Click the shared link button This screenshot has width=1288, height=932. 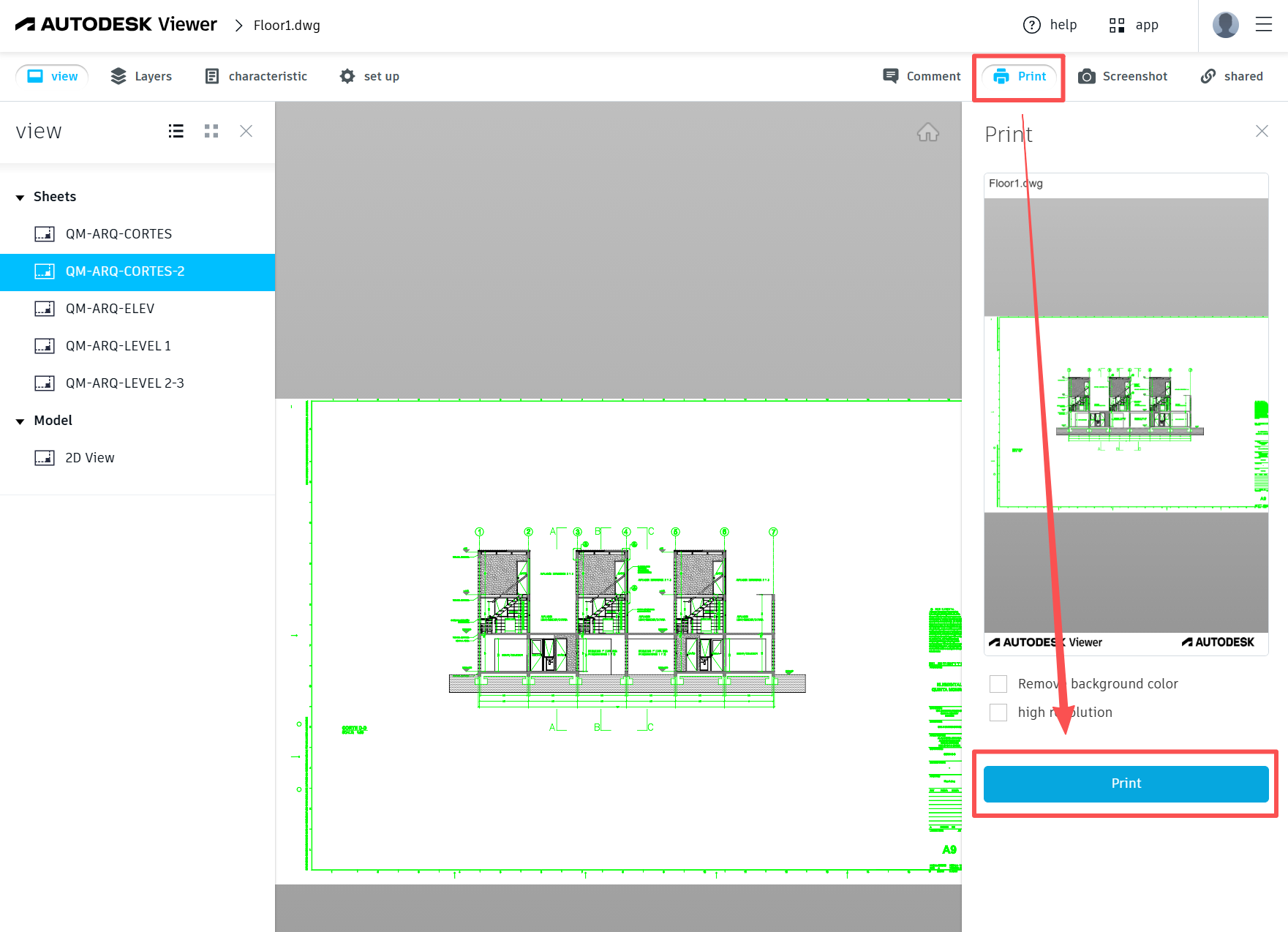click(1232, 76)
